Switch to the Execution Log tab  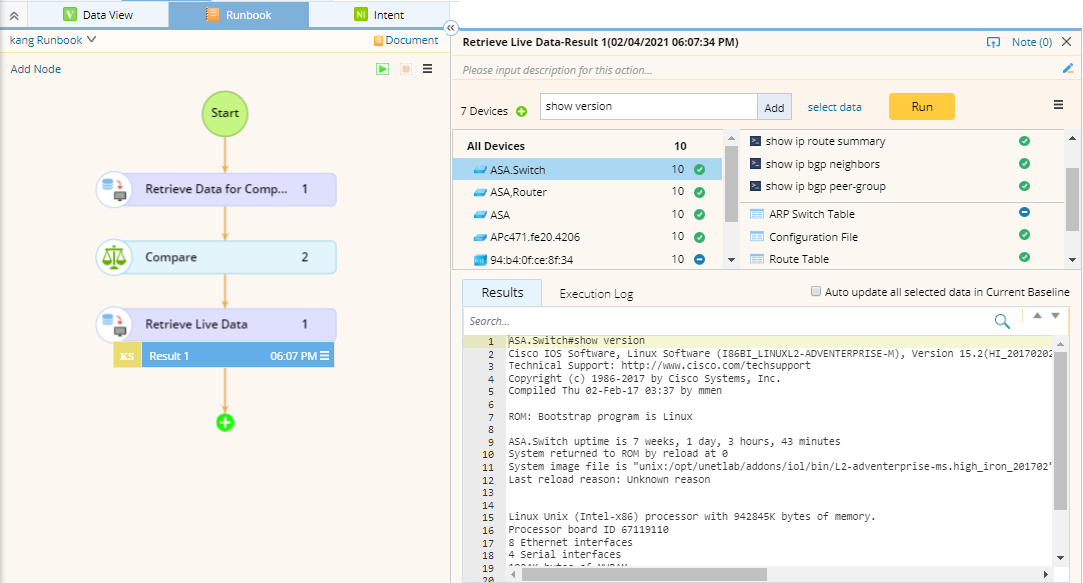[596, 293]
